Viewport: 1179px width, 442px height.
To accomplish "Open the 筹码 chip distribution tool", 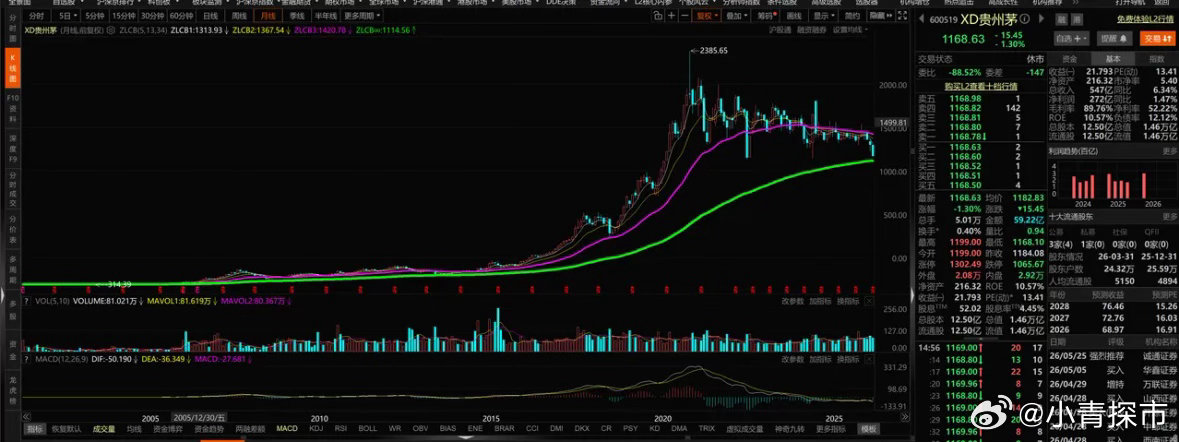I will click(765, 16).
